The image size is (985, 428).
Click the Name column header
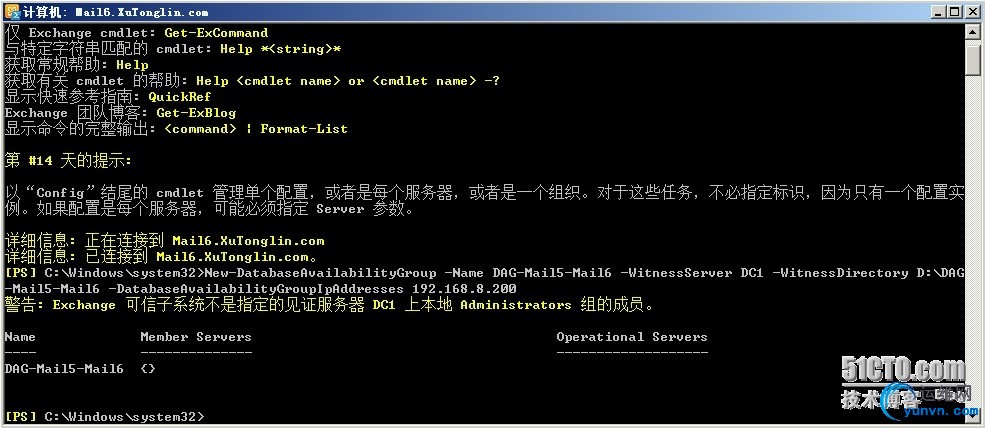click(x=20, y=337)
